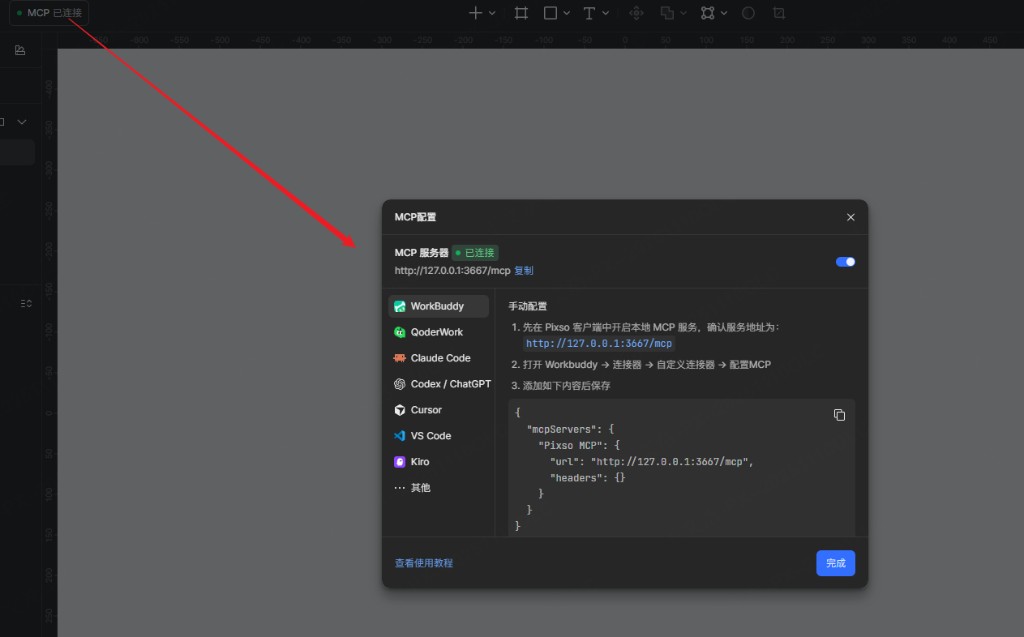Click the component icon in toolbar
Image resolution: width=1024 pixels, height=637 pixels.
point(636,13)
